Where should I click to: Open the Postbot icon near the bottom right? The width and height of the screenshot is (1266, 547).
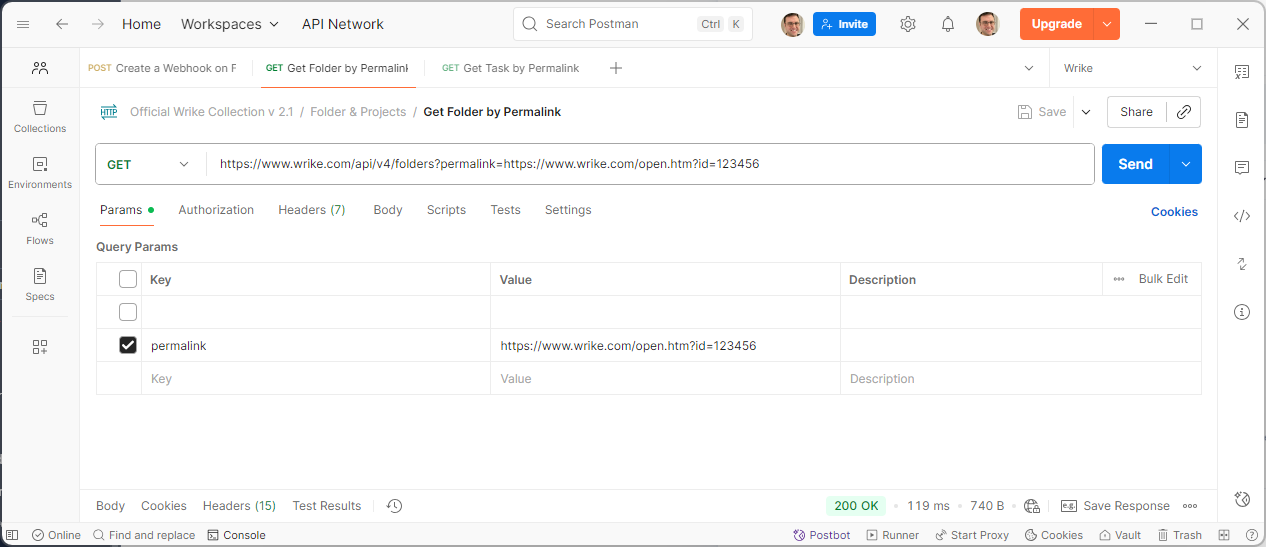coord(1242,499)
